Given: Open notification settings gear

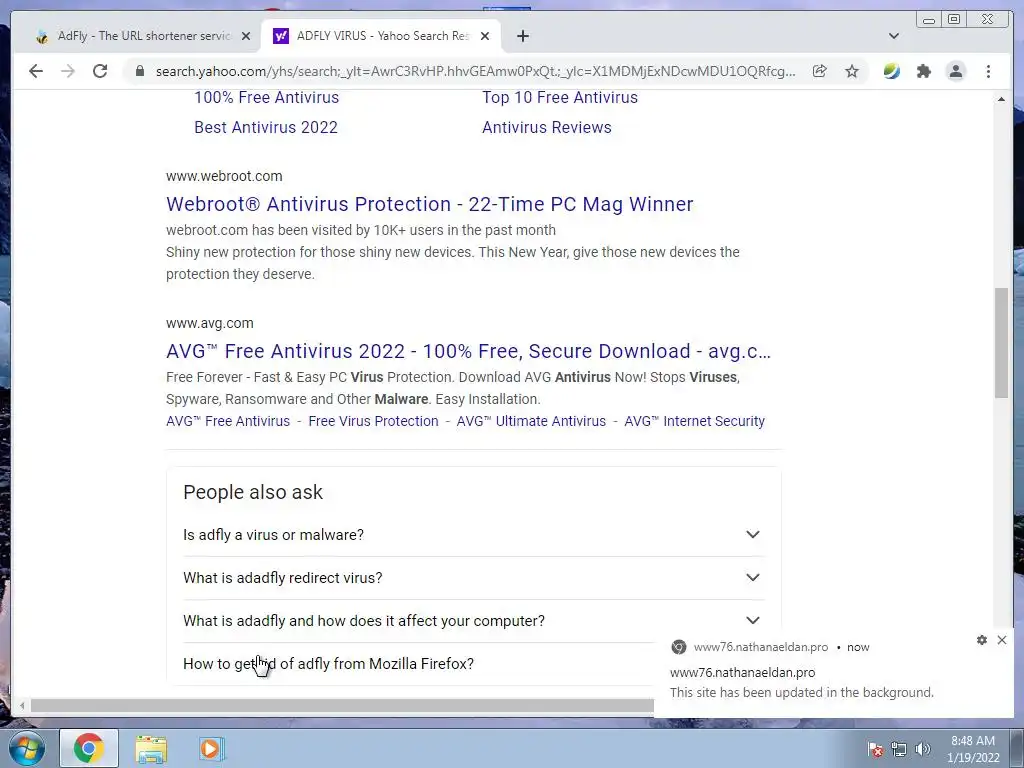Looking at the screenshot, I should (x=982, y=640).
